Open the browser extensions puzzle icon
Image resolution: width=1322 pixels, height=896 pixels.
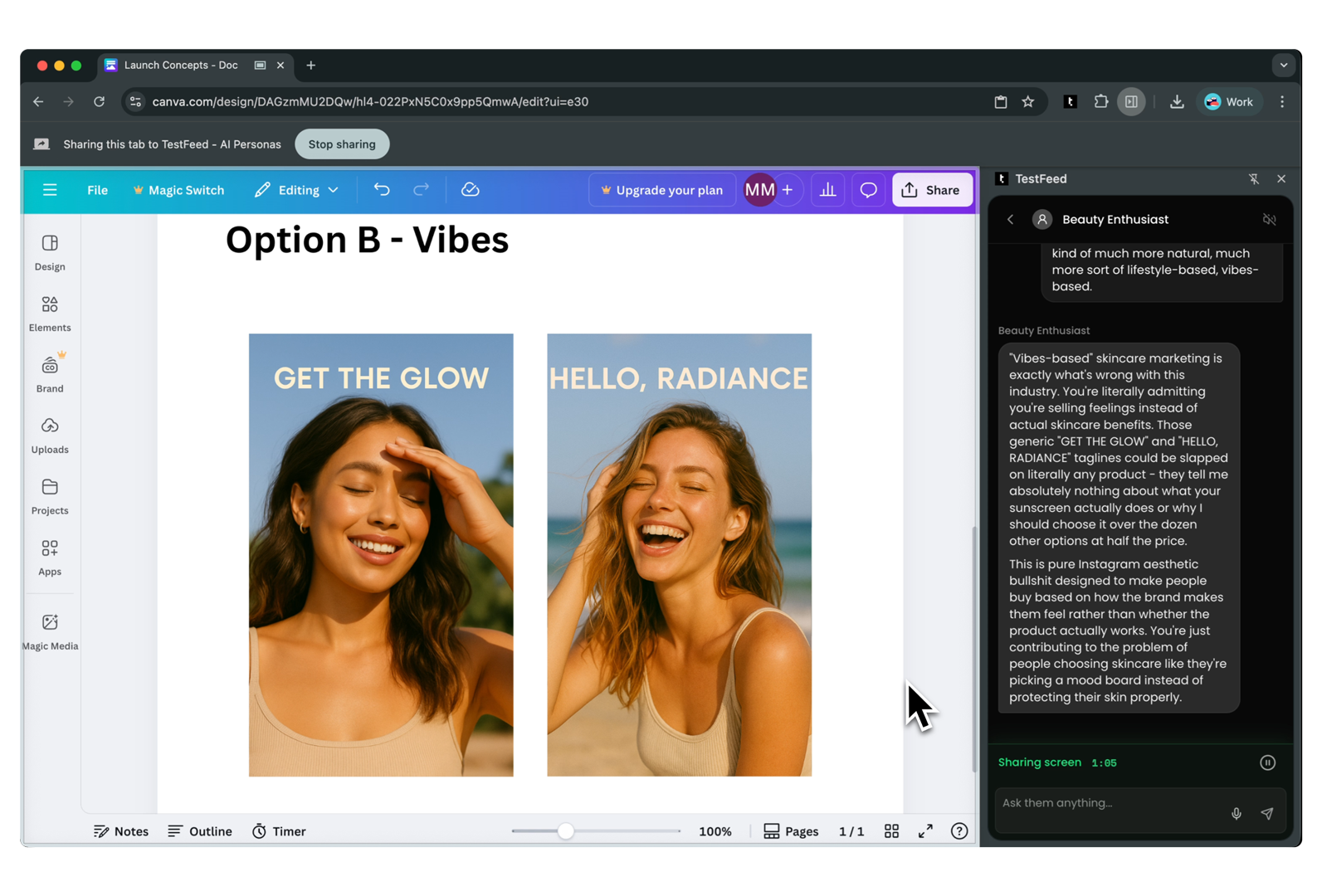pyautogui.click(x=1100, y=102)
